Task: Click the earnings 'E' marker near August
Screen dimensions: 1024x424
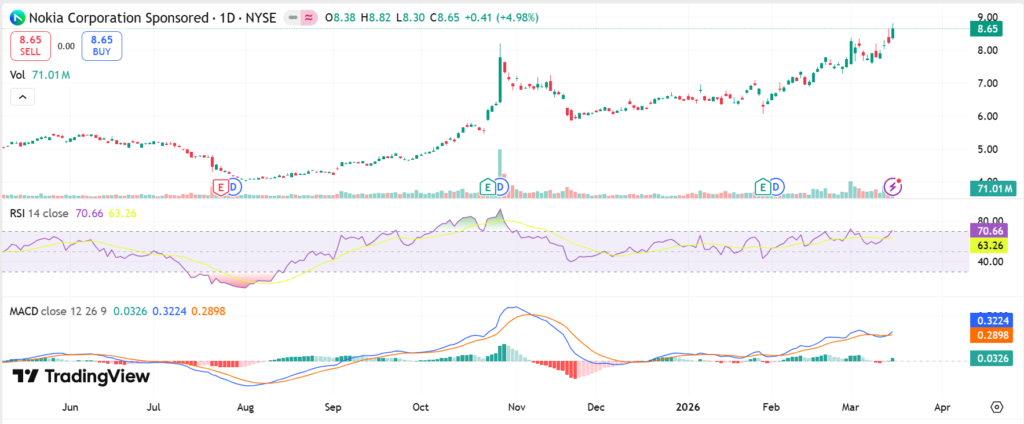Action: point(220,187)
